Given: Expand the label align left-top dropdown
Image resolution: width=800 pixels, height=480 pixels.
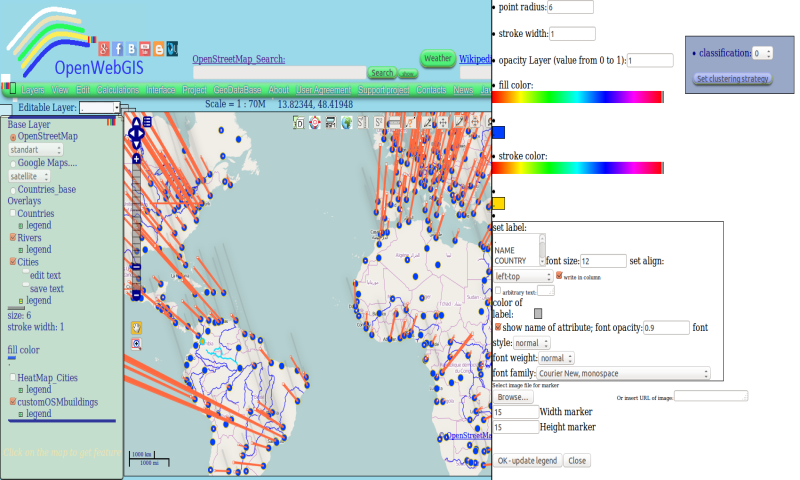Looking at the screenshot, I should 523,275.
